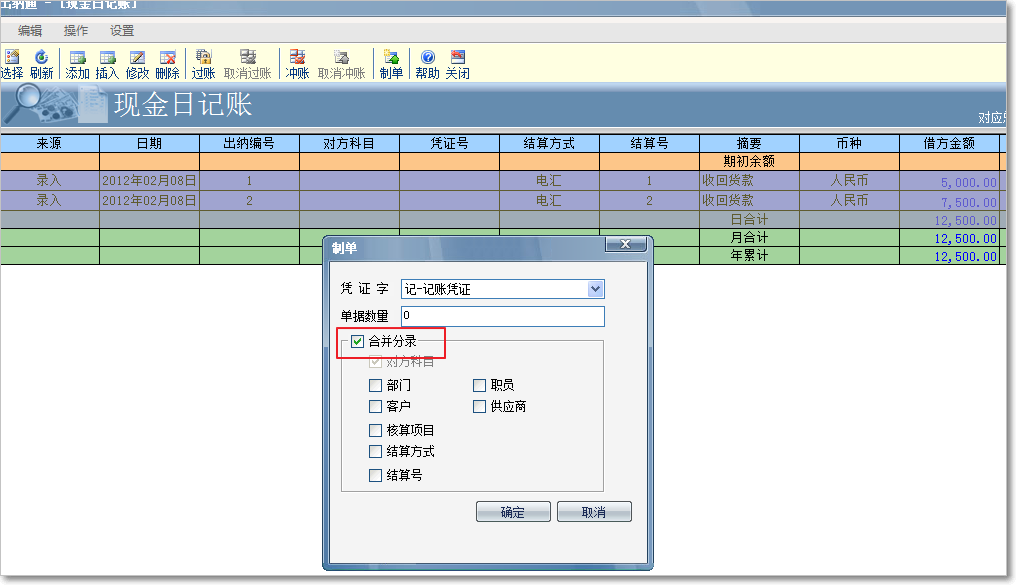The height and width of the screenshot is (585, 1016).
Task: Click the 插入 insert row icon
Action: click(x=107, y=58)
